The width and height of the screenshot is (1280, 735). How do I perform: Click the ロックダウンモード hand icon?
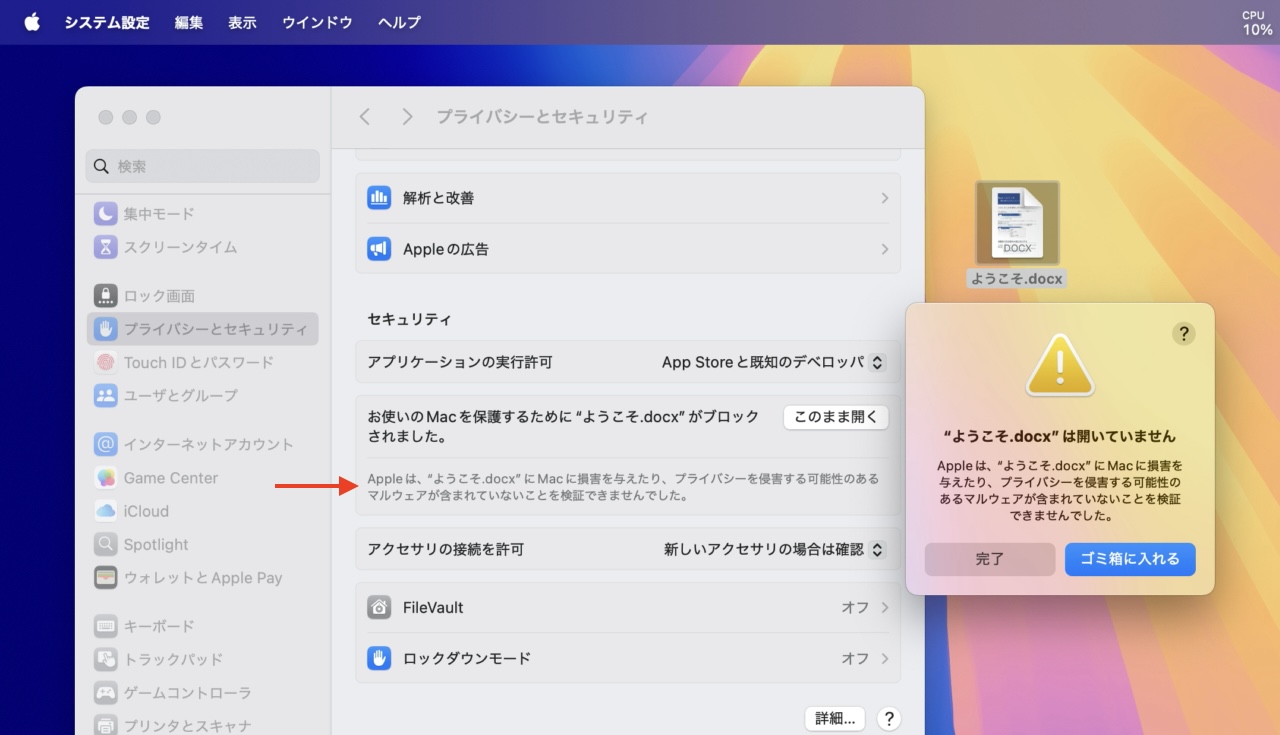tap(379, 658)
